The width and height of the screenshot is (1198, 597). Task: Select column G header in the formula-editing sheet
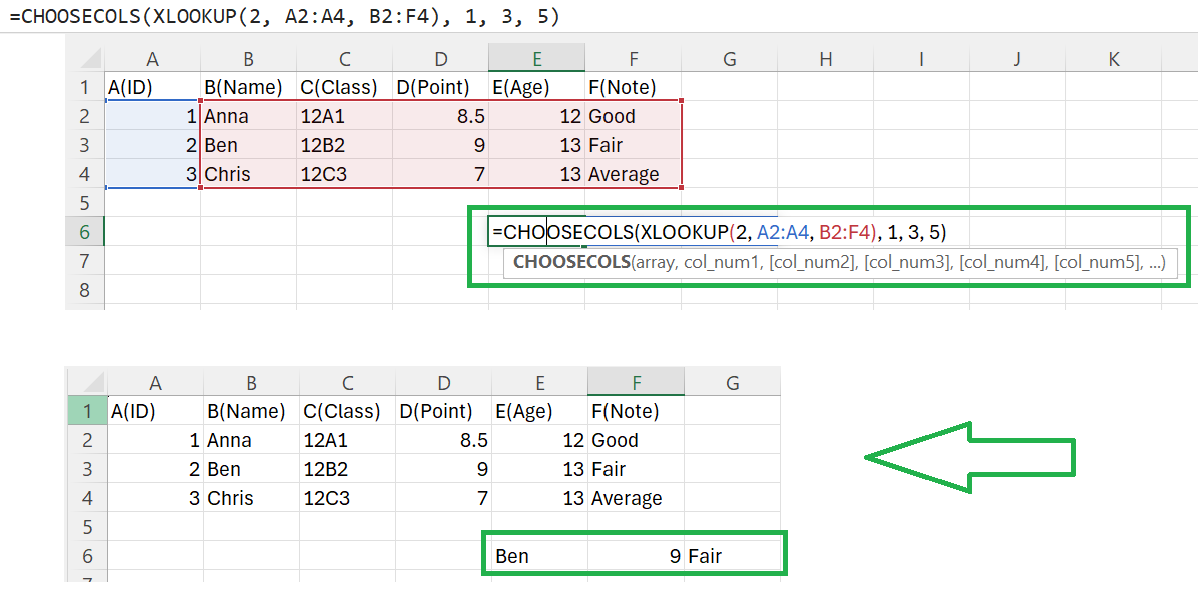tap(728, 59)
